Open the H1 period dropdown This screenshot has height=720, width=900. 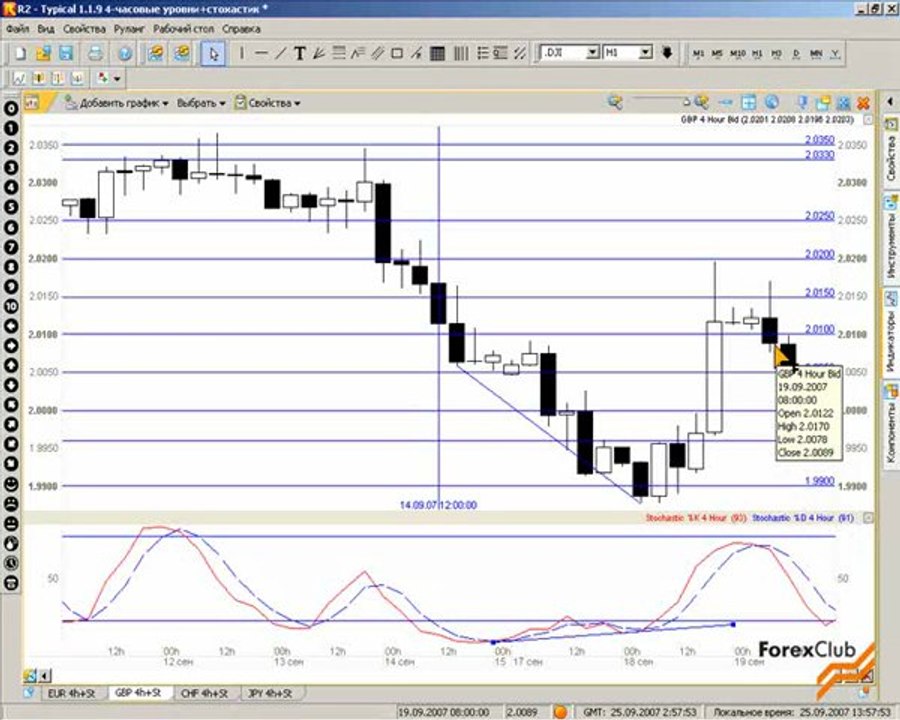tap(646, 53)
